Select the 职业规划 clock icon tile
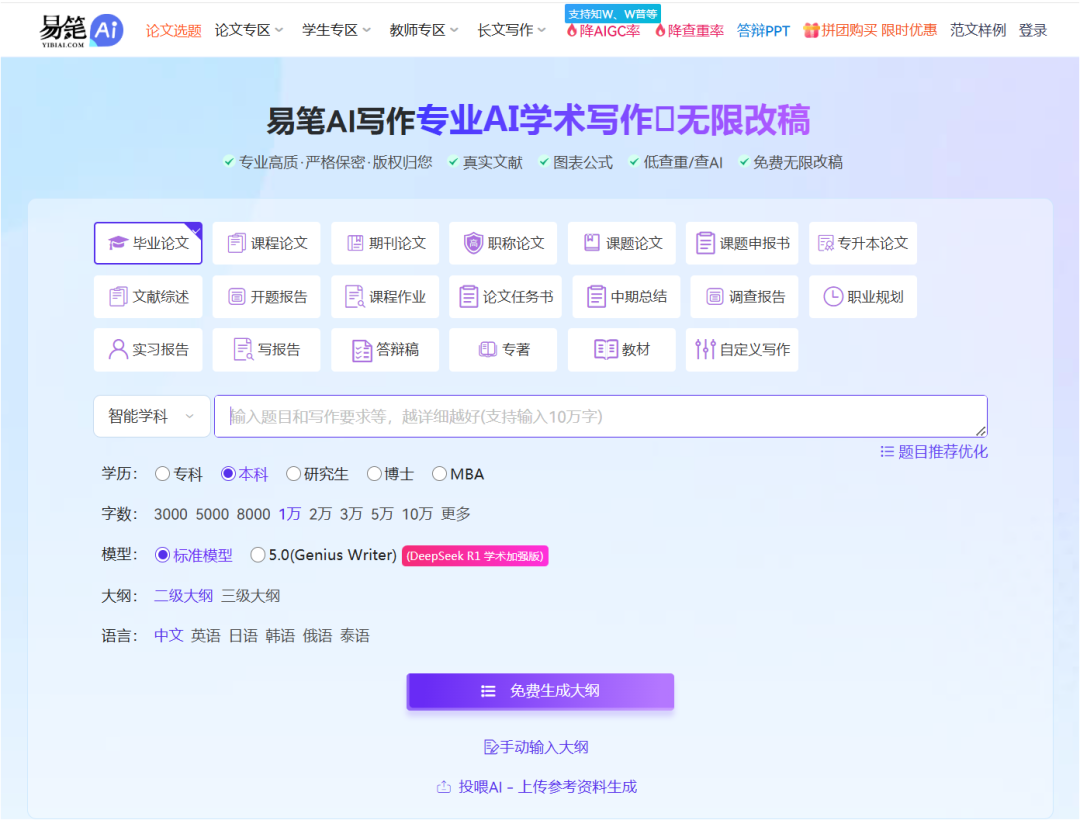 (x=862, y=296)
